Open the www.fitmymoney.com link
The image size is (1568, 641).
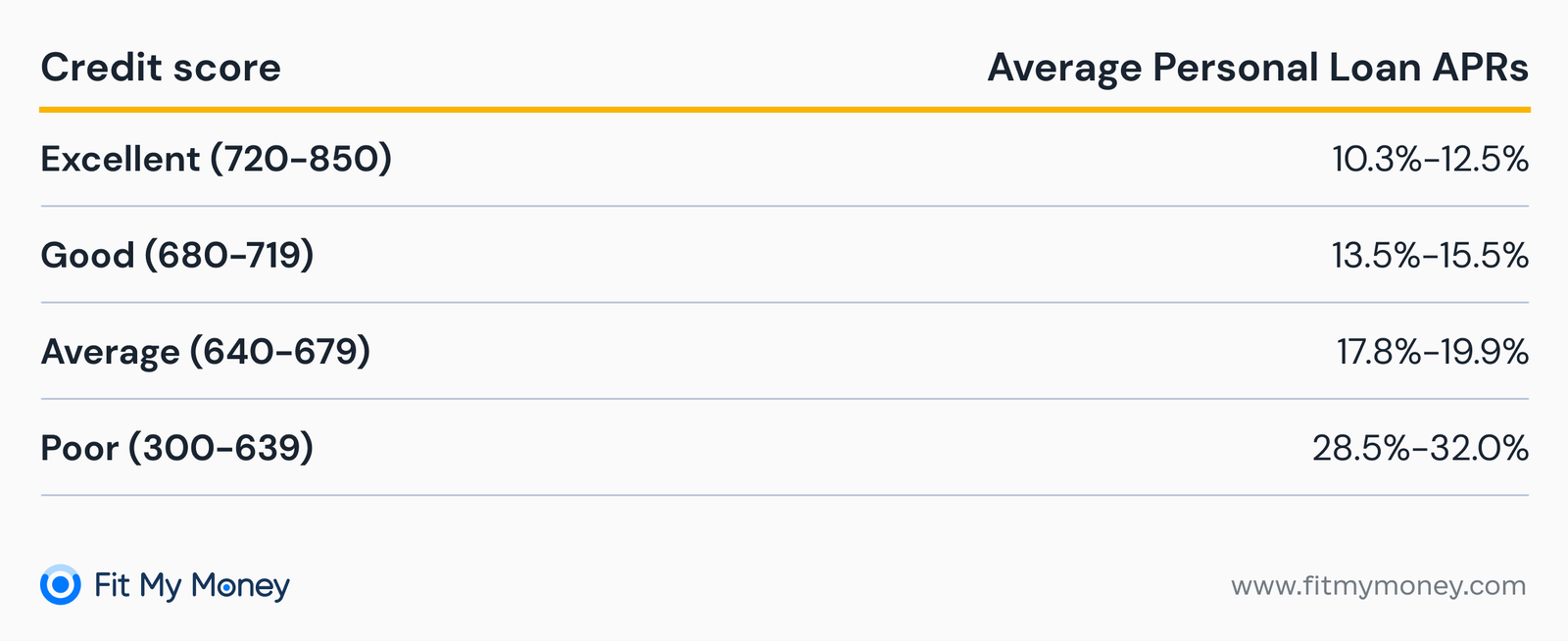pos(1378,586)
